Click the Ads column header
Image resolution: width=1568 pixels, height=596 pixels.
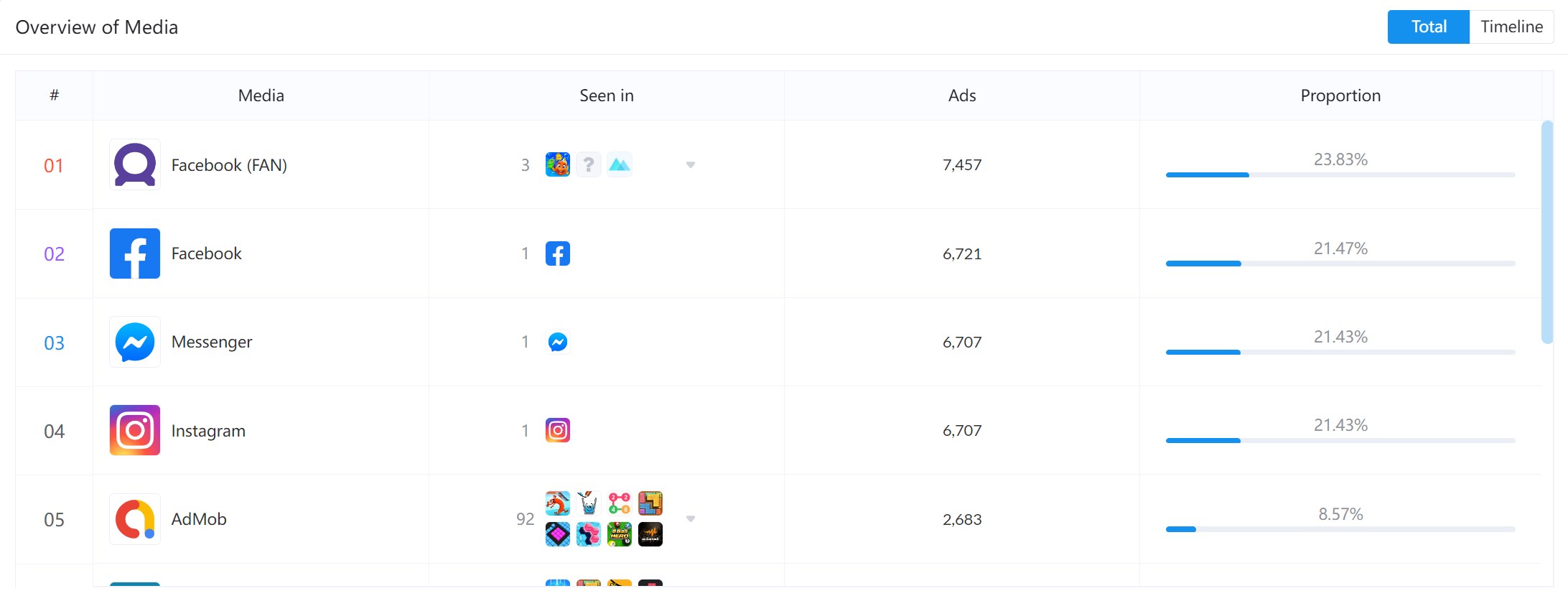click(x=962, y=96)
